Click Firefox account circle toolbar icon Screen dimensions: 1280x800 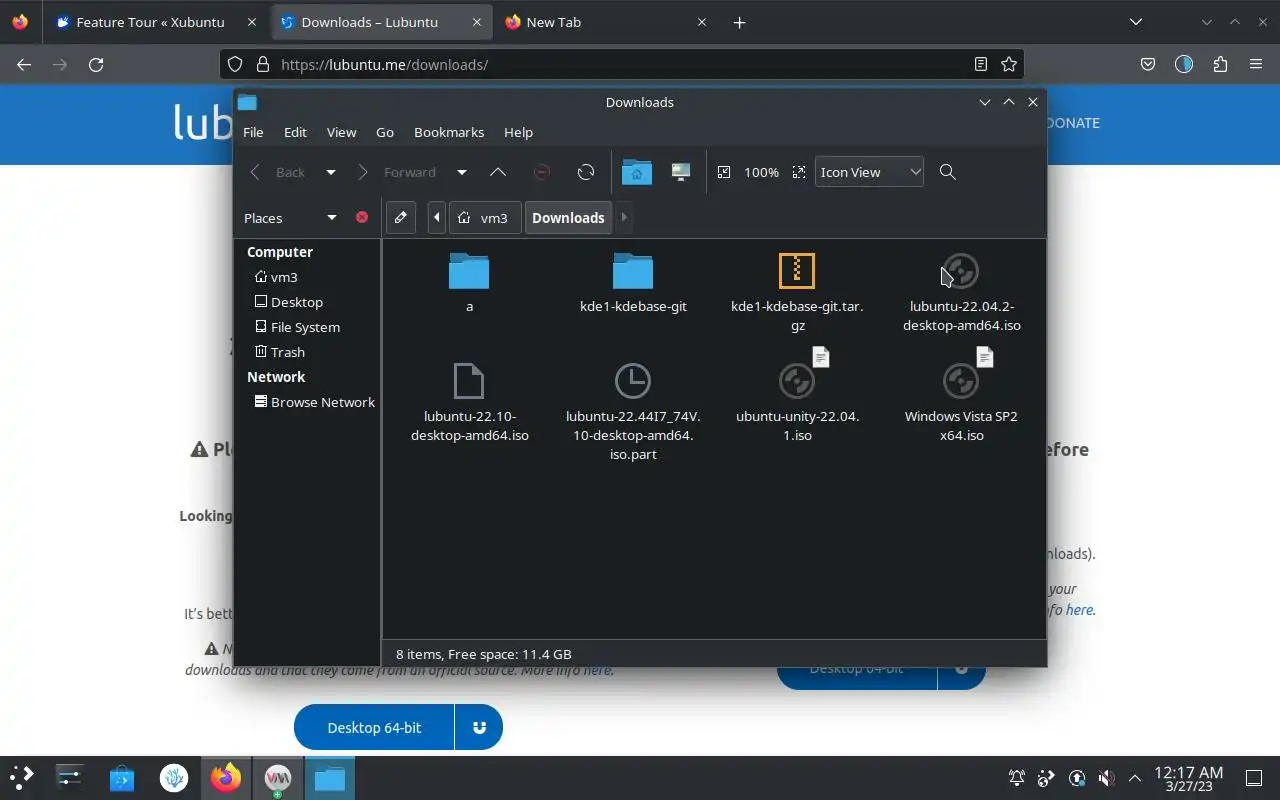(x=1184, y=64)
